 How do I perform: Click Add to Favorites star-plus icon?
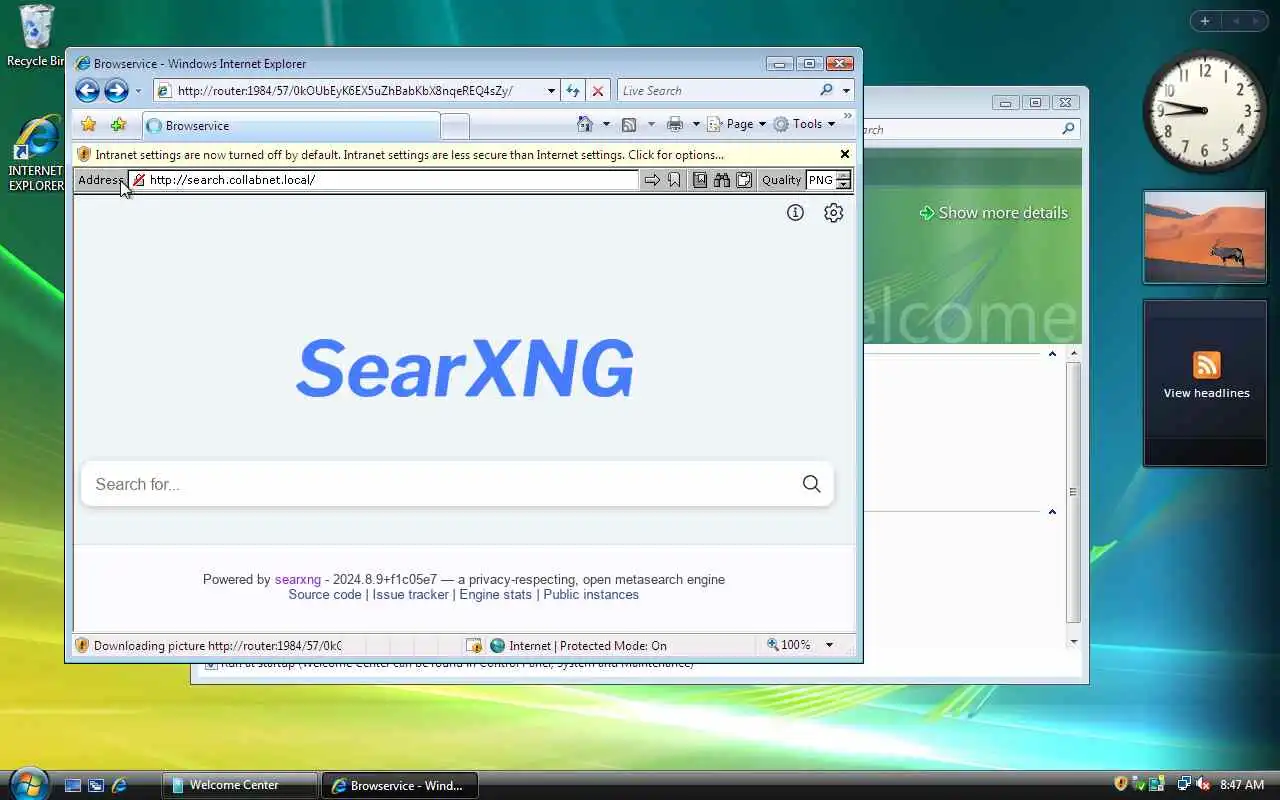[118, 125]
